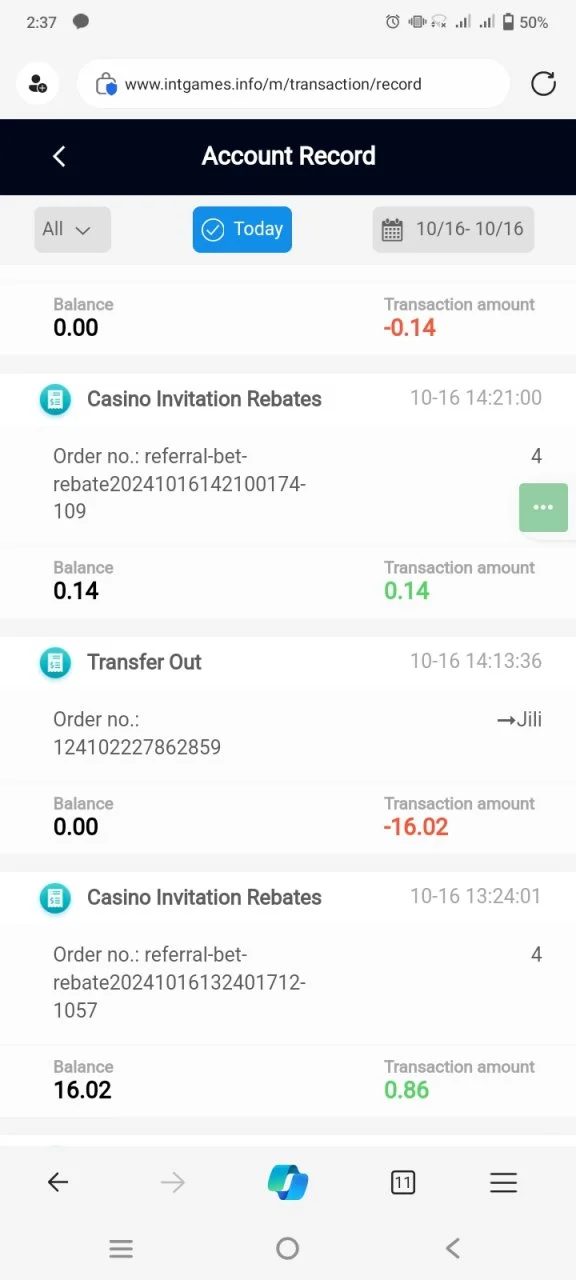This screenshot has height=1280, width=576.
Task: Reload the page with refresh icon
Action: (543, 84)
